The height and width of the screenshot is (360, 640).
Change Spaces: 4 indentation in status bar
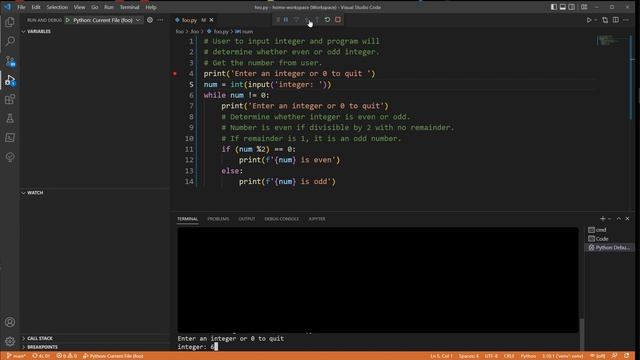(469, 356)
